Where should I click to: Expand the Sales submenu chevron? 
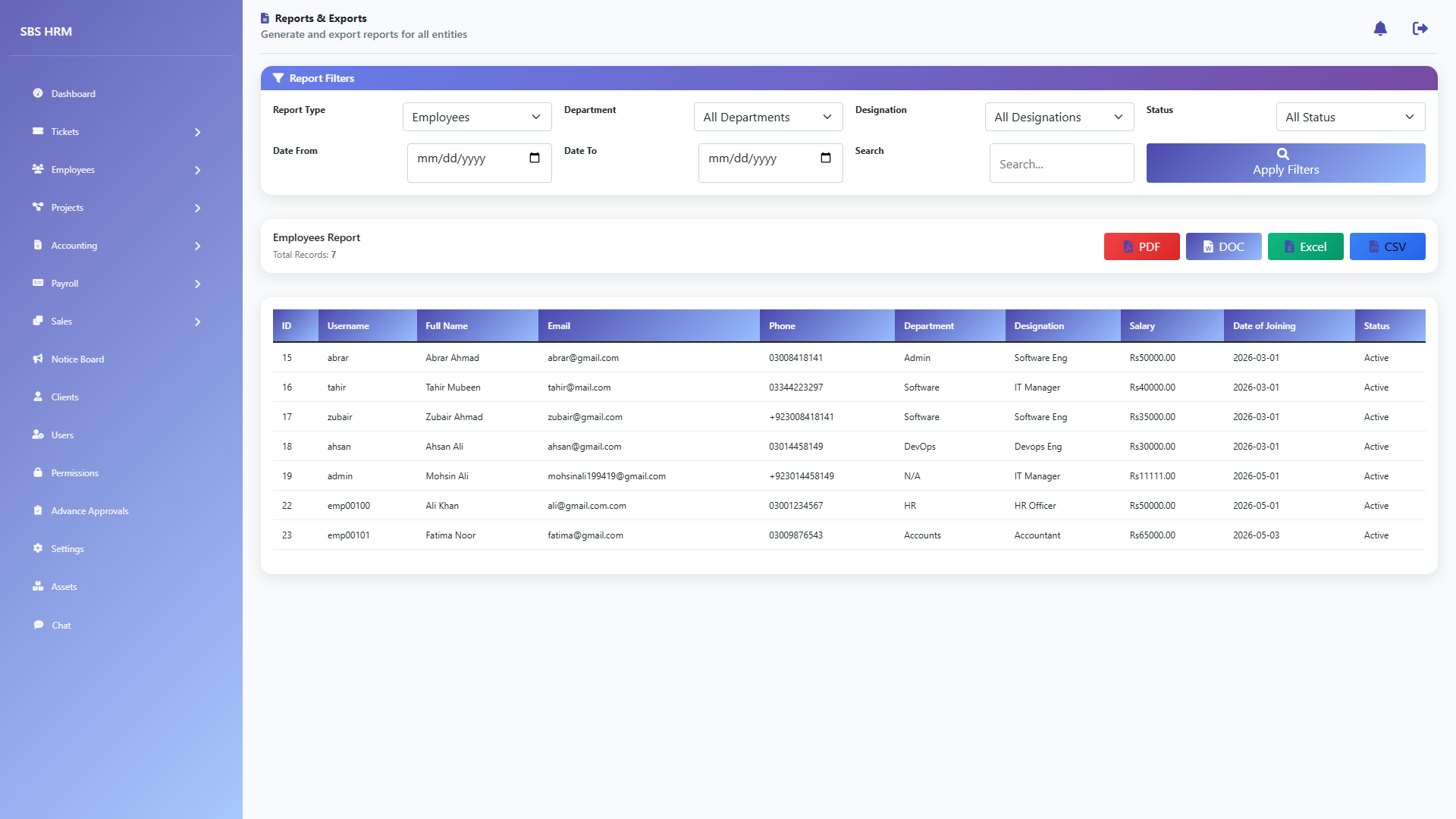[x=198, y=322]
